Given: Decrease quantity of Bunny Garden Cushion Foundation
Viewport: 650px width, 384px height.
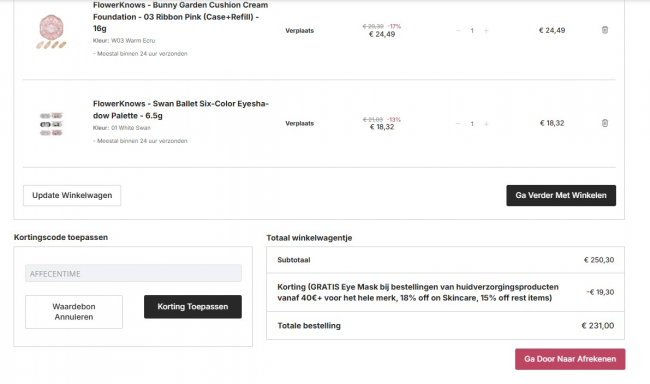Looking at the screenshot, I should (458, 30).
